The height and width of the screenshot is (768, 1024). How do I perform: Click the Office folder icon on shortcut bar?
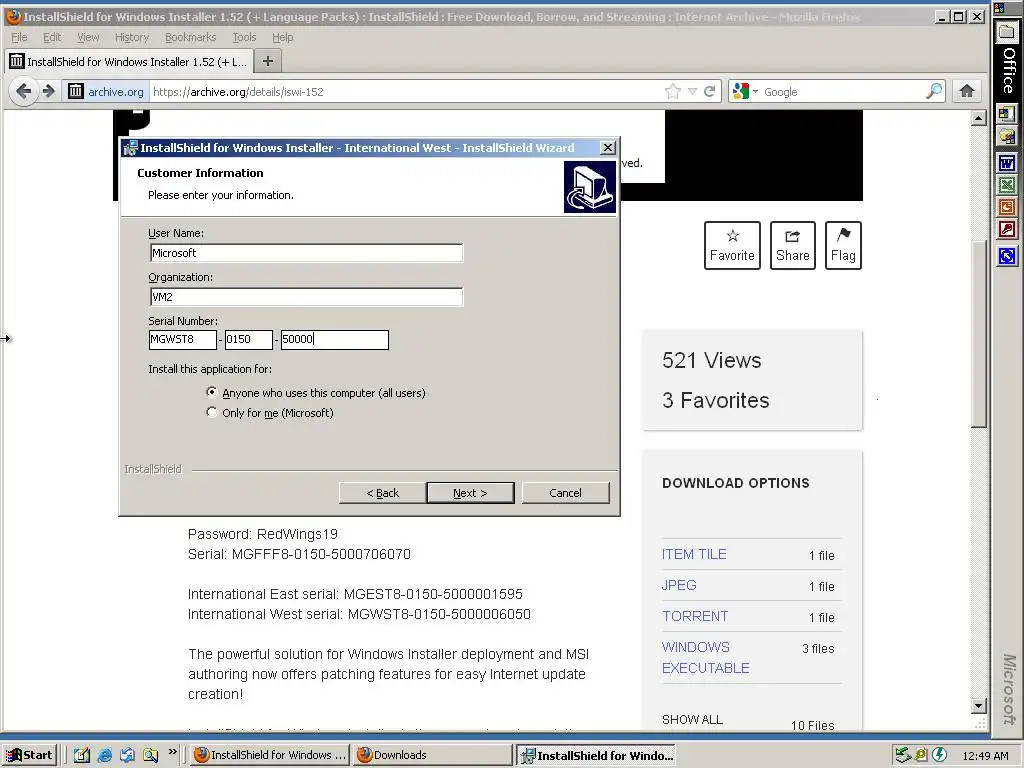(x=1007, y=32)
